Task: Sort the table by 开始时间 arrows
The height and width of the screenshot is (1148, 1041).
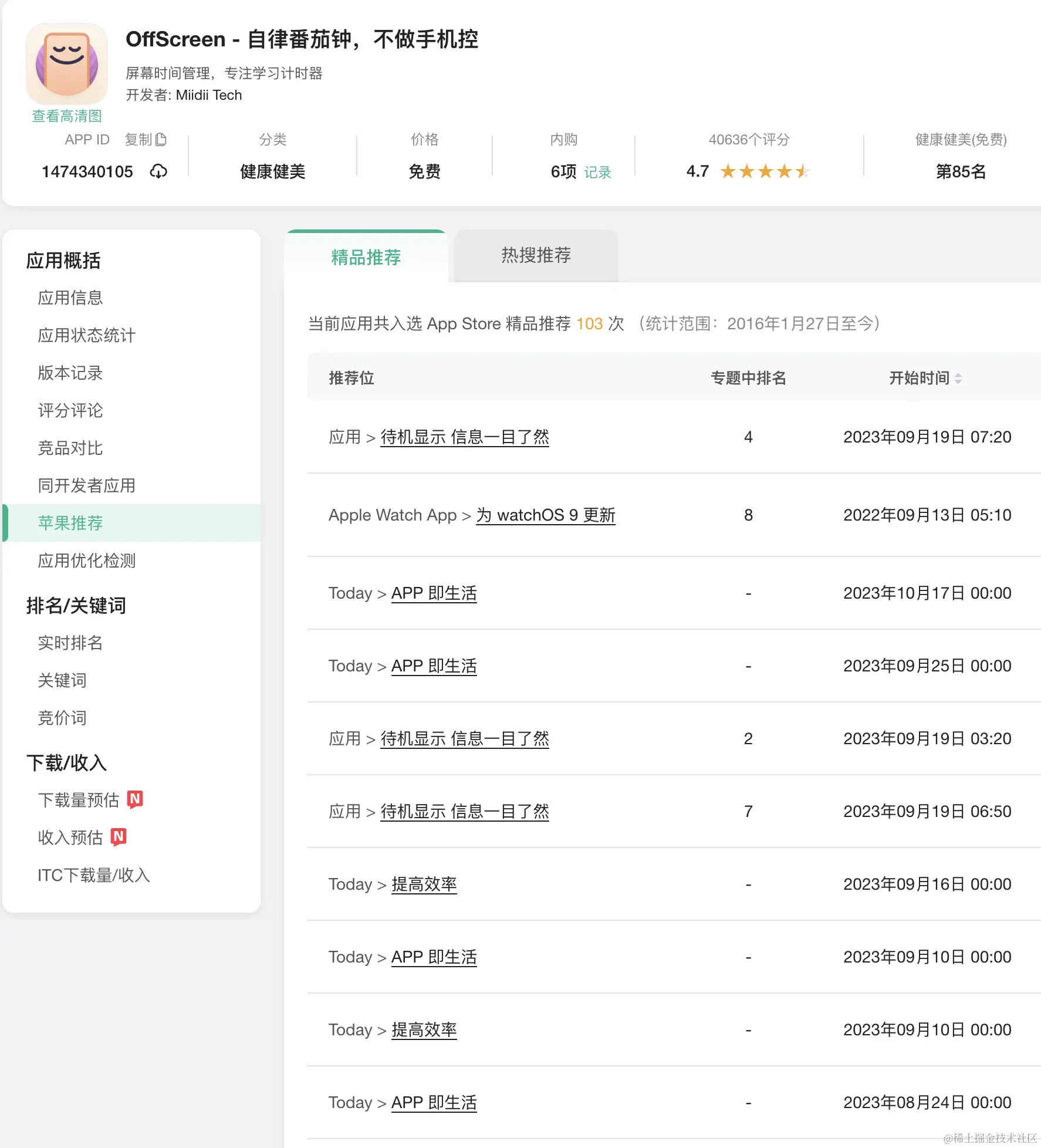Action: click(x=958, y=379)
